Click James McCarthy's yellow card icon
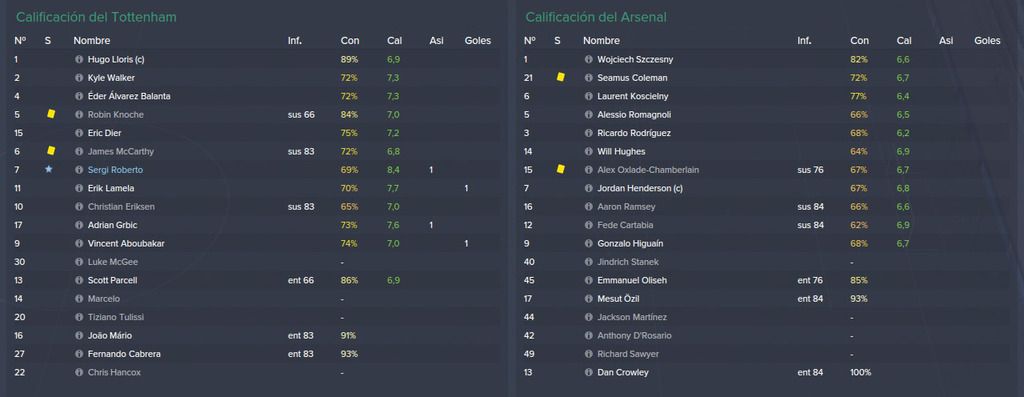This screenshot has height=397, width=1024. point(51,151)
